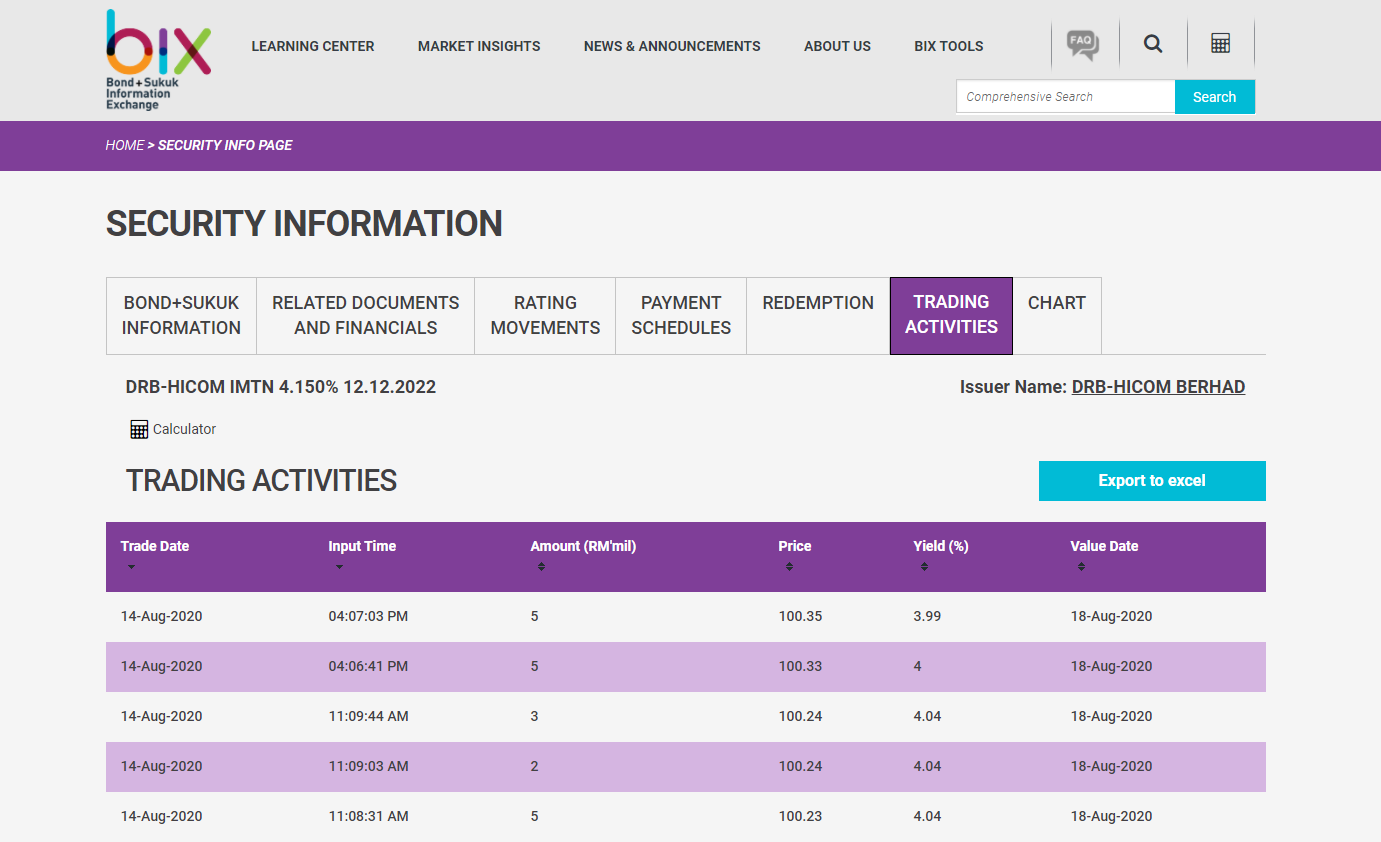
Task: Click the magnifier search icon in header
Action: point(1153,44)
